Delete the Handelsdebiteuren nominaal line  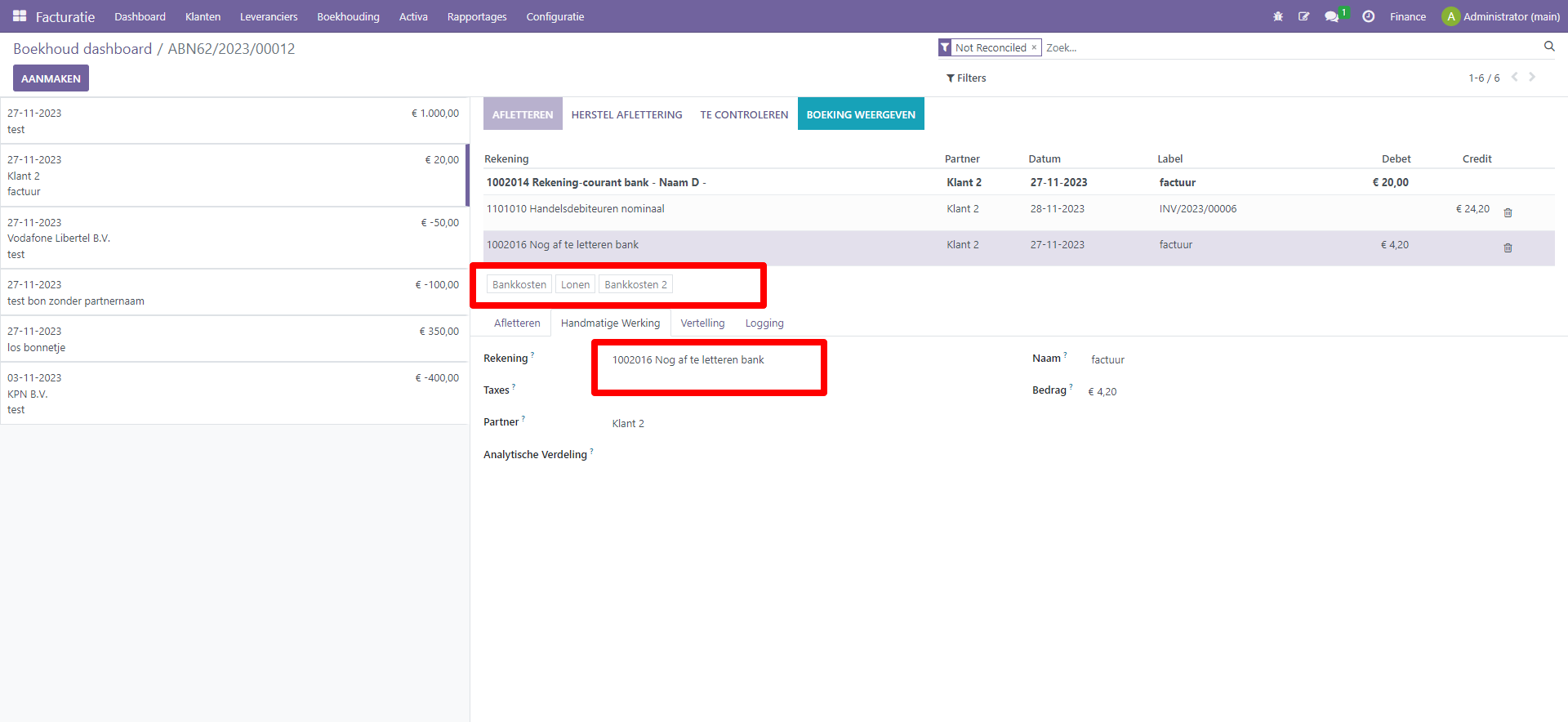[1508, 212]
